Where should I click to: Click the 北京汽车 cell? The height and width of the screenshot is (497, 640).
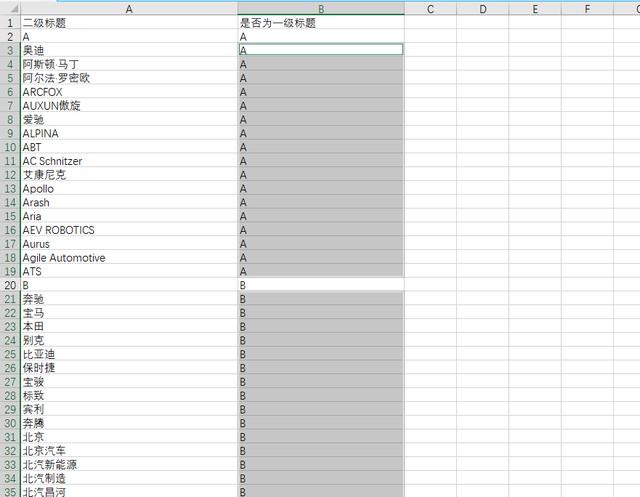coord(129,451)
